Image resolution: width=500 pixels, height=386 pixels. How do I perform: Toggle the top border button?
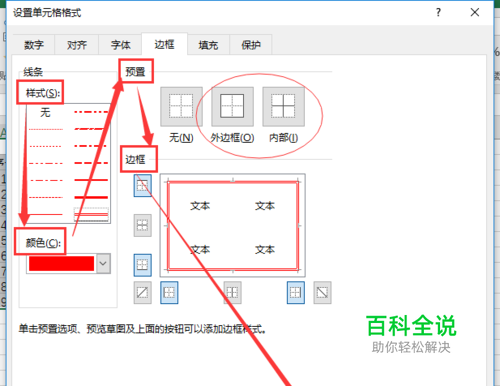(143, 186)
